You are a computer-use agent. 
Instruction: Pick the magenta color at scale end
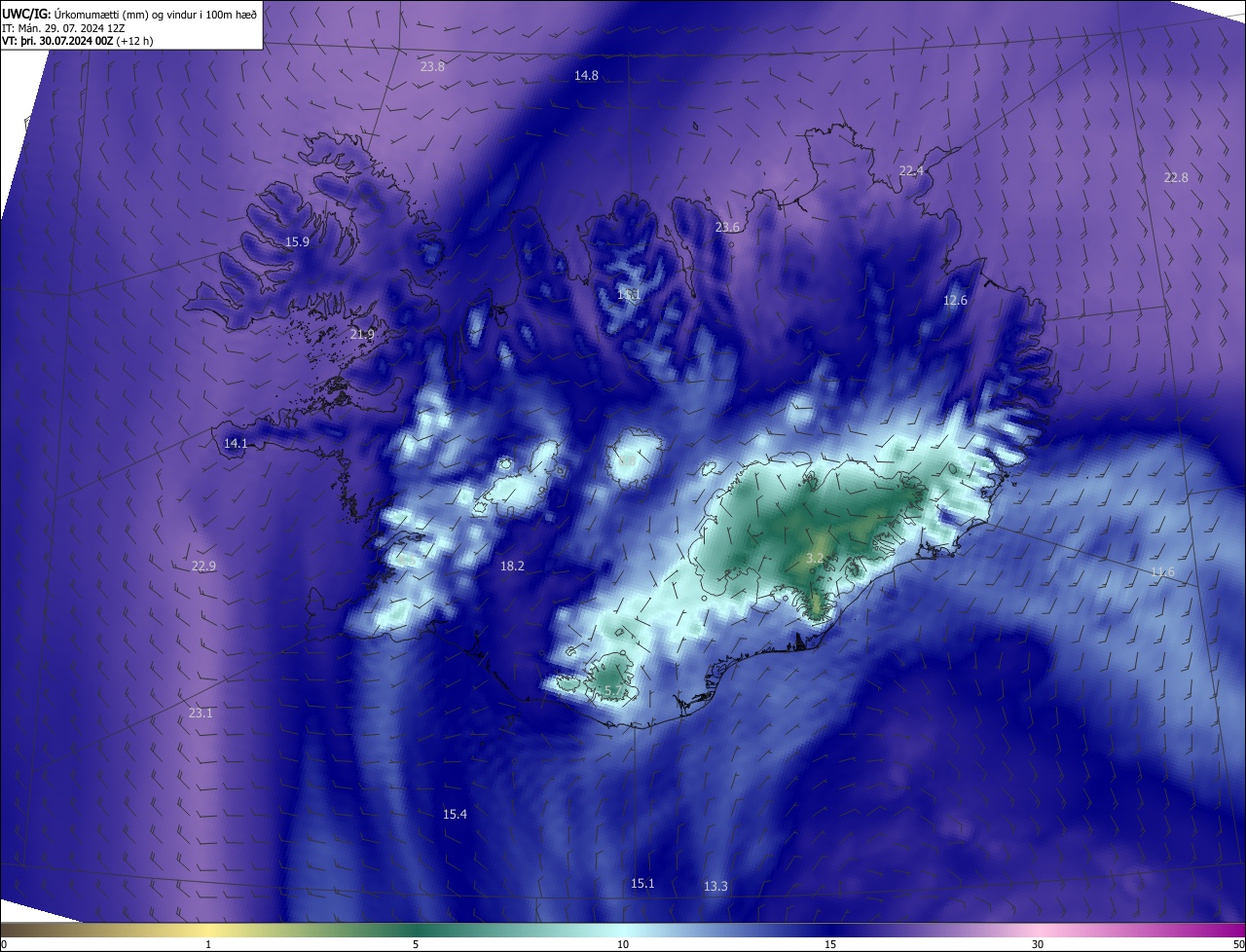pos(1238,931)
